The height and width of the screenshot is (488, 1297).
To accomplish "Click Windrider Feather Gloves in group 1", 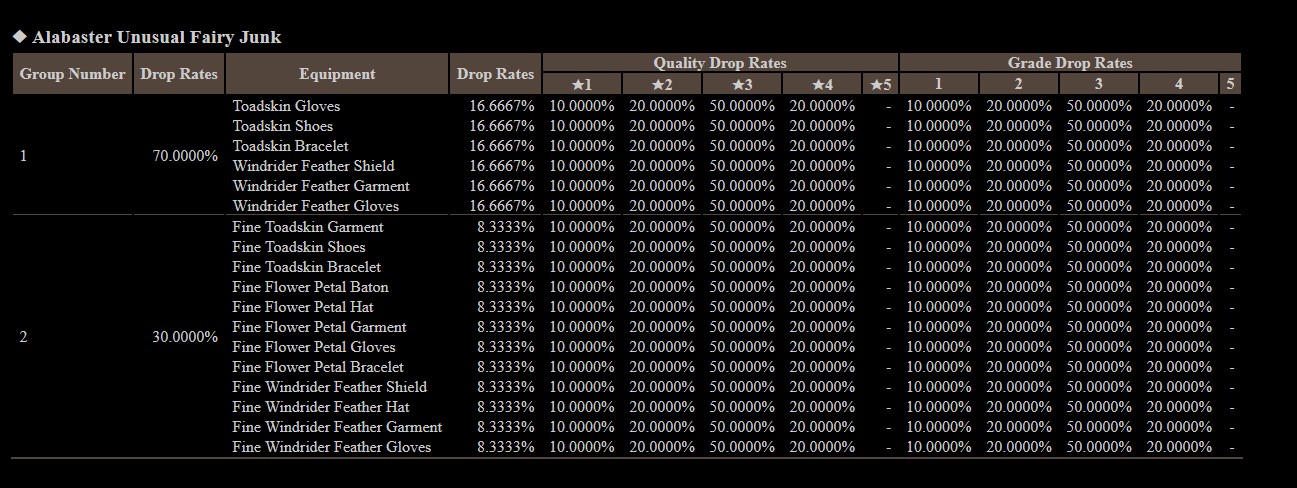I will pyautogui.click(x=316, y=206).
